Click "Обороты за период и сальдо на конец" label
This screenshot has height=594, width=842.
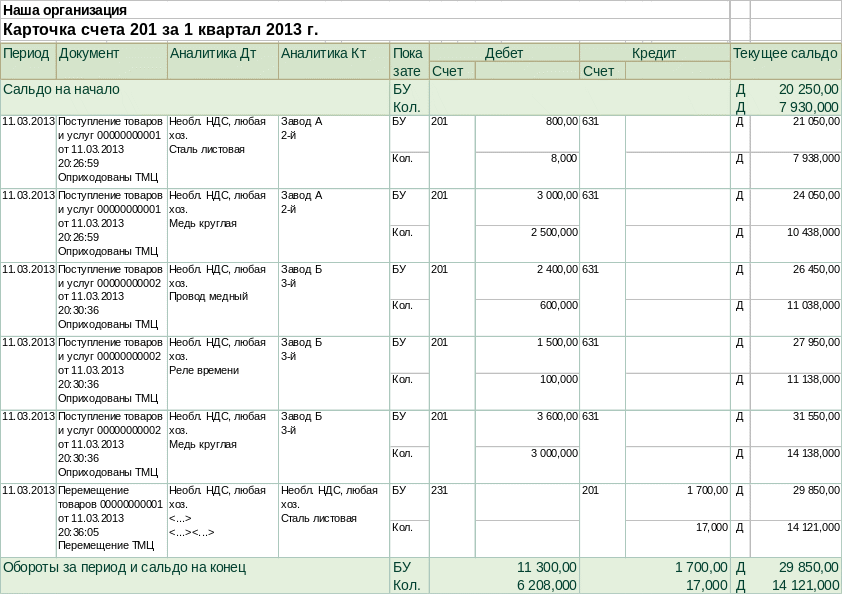coord(125,567)
